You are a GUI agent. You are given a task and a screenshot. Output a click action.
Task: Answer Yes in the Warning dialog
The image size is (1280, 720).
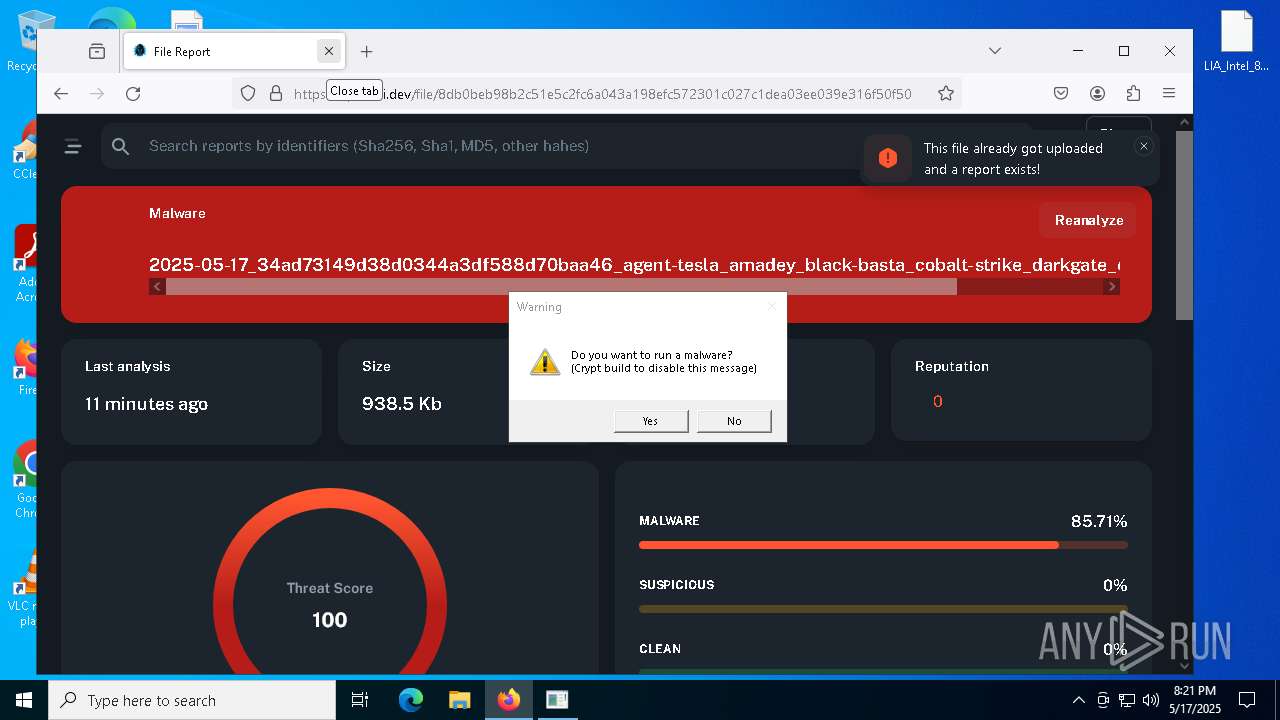[x=651, y=421]
